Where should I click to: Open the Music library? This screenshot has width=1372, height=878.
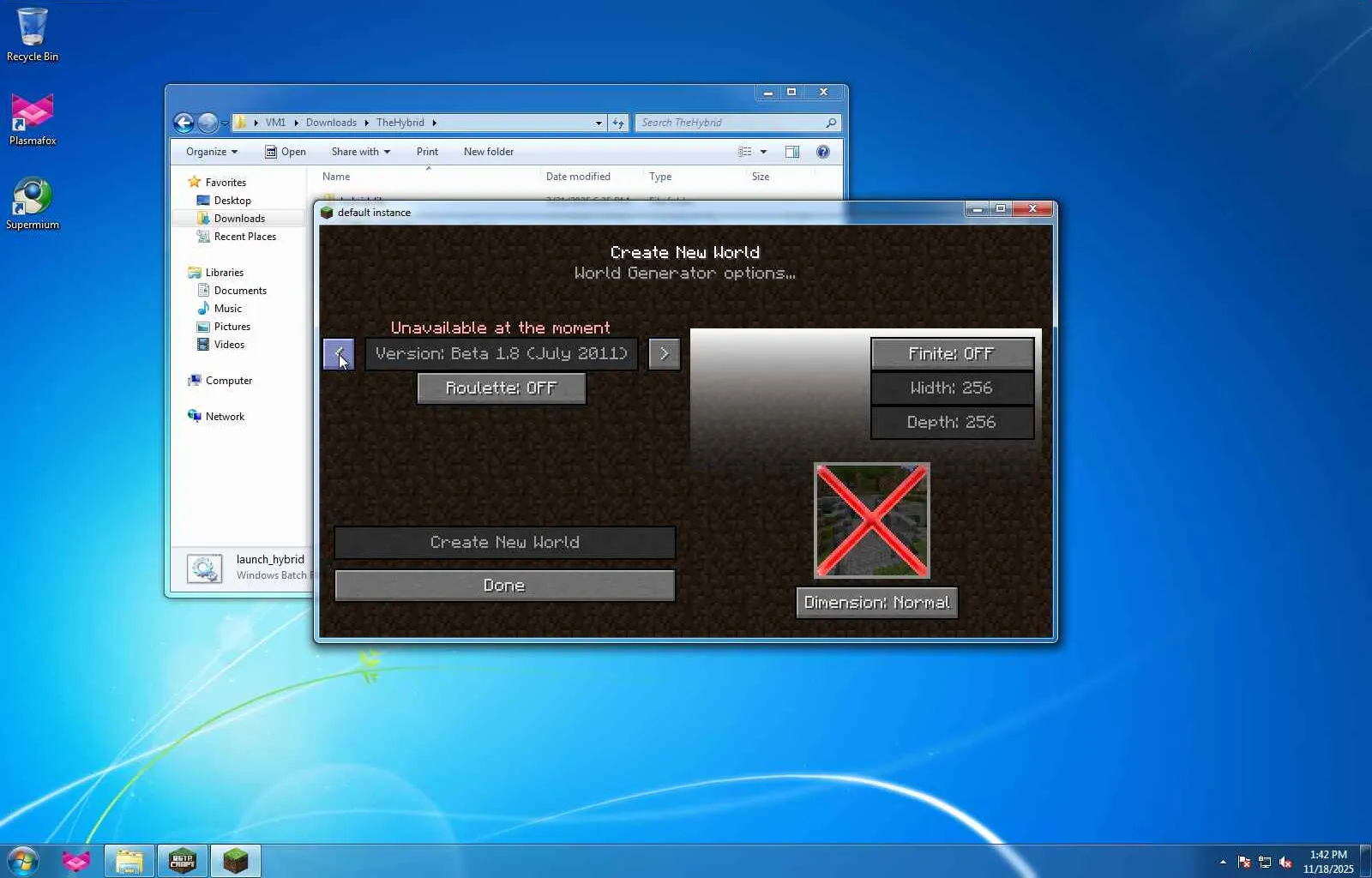[228, 309]
